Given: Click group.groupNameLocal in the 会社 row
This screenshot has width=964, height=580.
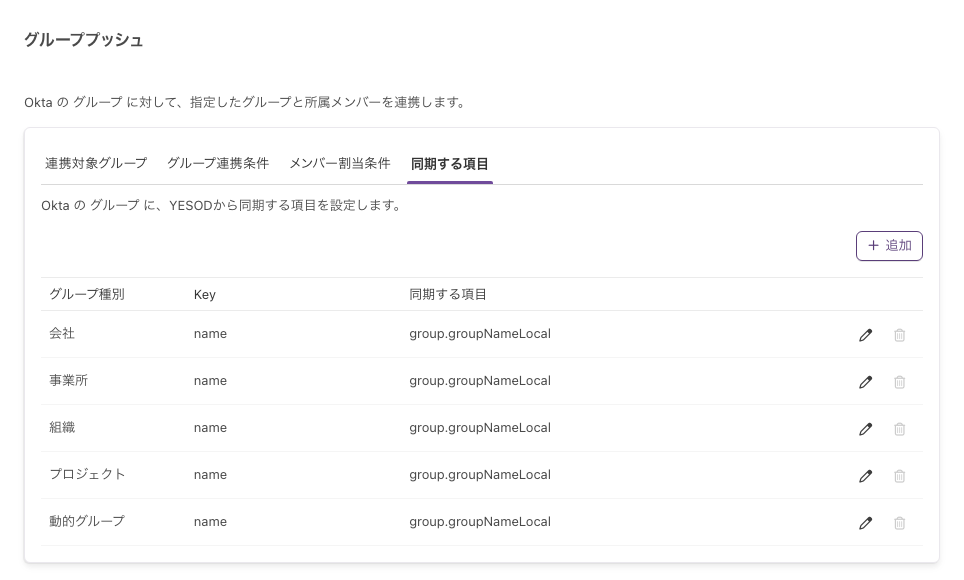Looking at the screenshot, I should [480, 334].
